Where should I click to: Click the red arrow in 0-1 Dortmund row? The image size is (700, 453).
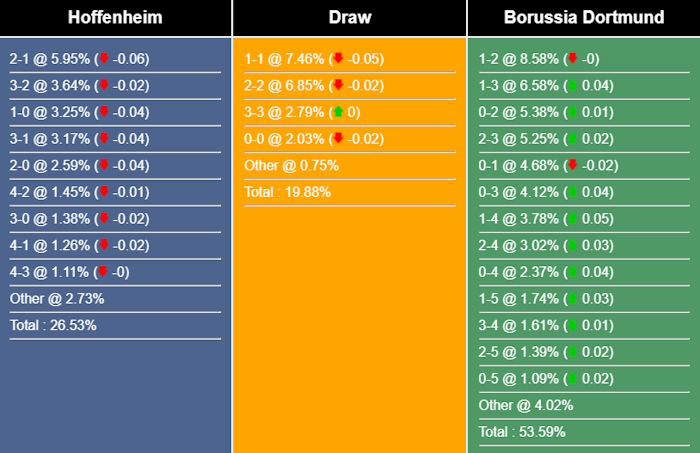[x=572, y=165]
